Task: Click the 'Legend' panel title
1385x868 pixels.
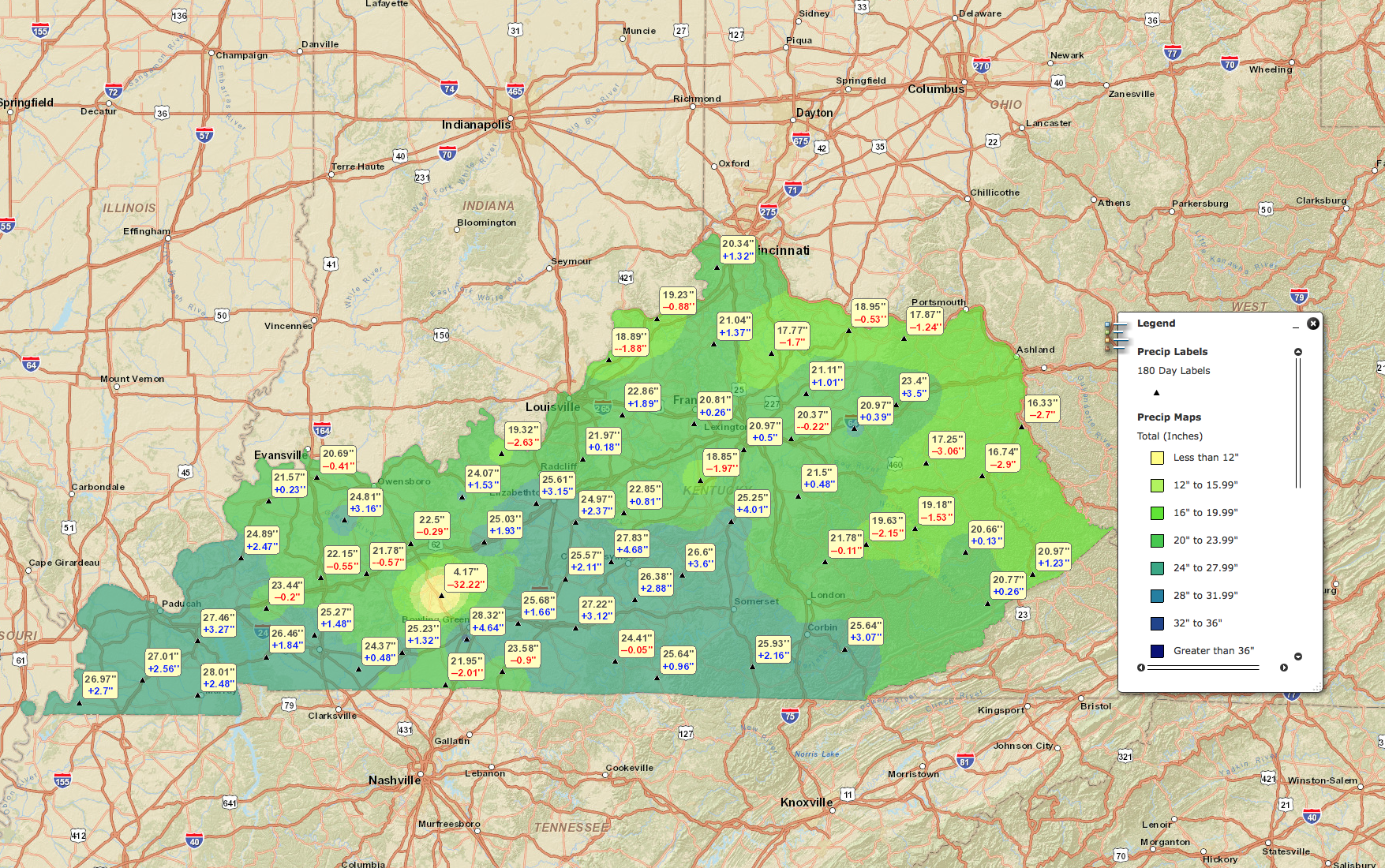Action: coord(1156,324)
